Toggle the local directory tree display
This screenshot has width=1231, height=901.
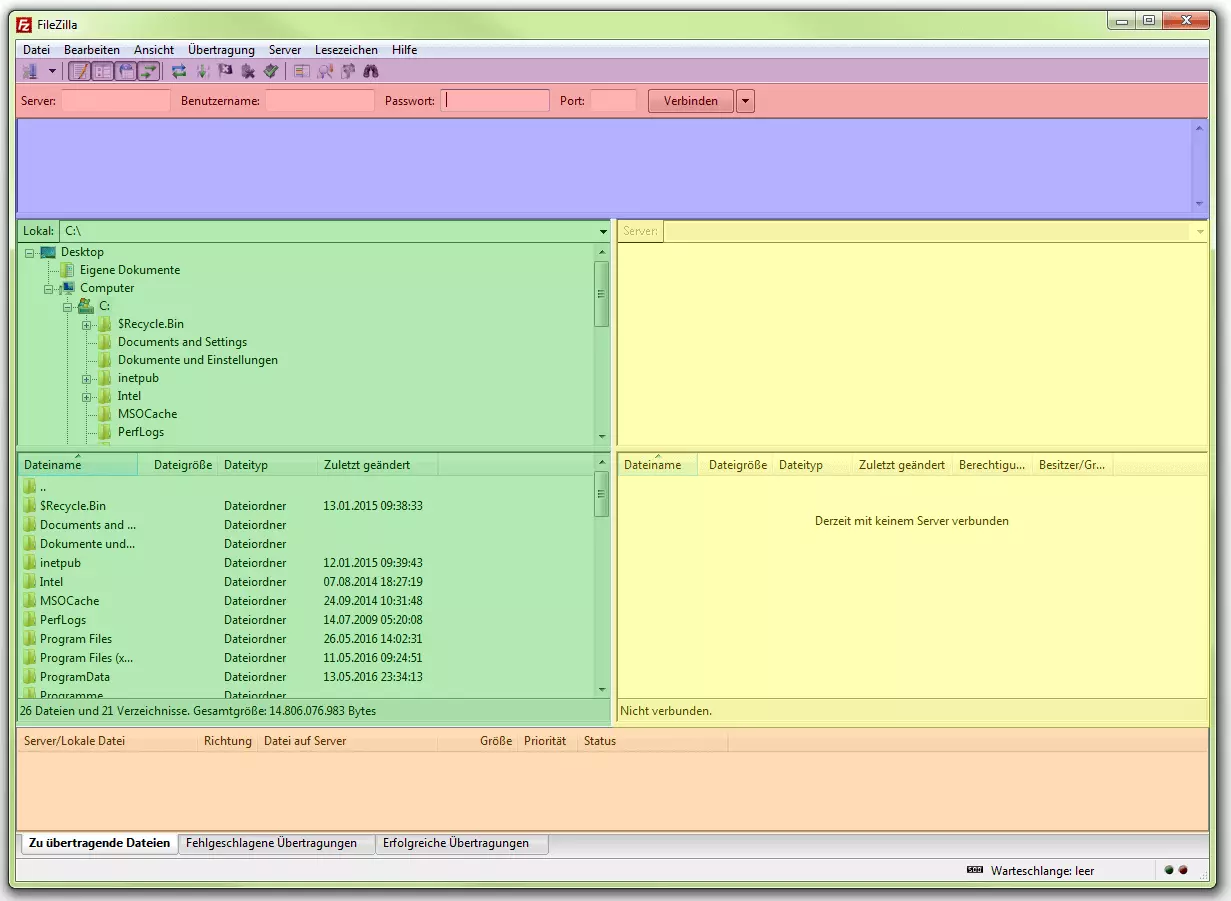pyautogui.click(x=102, y=71)
